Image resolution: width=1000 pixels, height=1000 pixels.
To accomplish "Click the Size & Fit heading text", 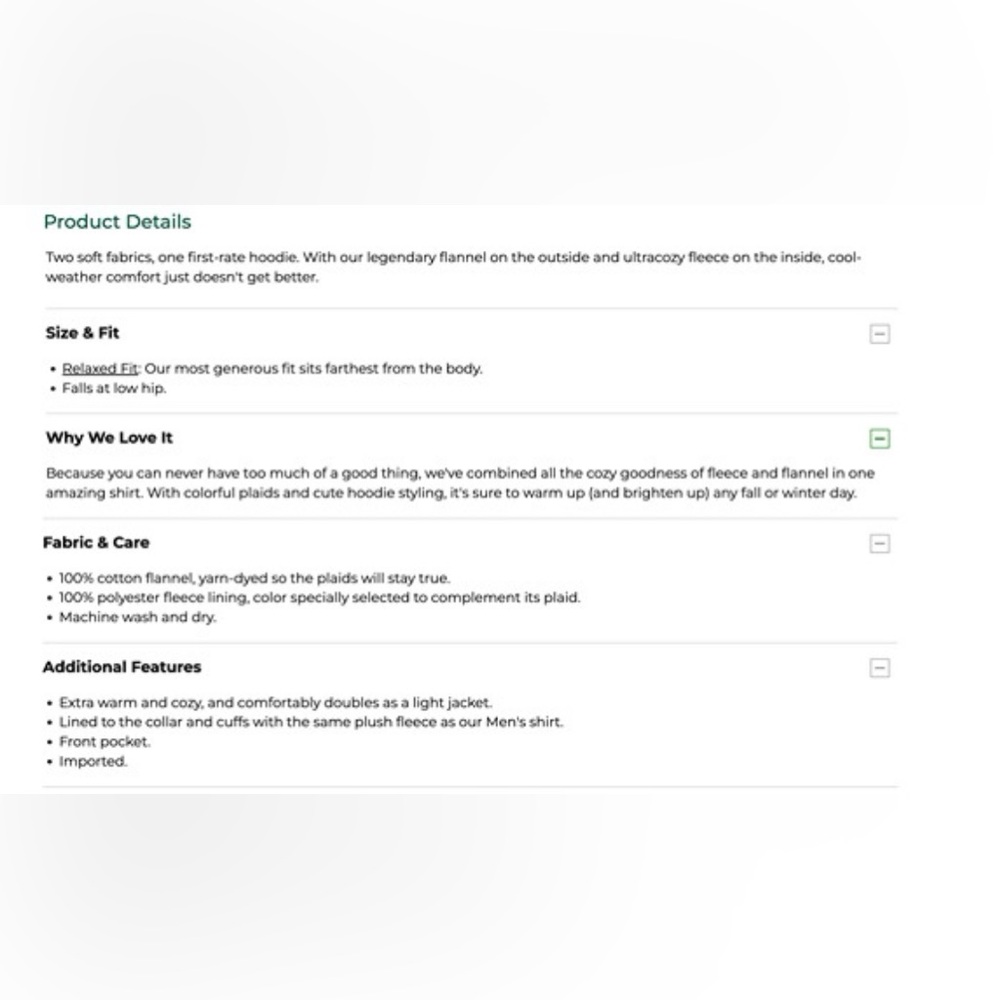I will tap(82, 333).
